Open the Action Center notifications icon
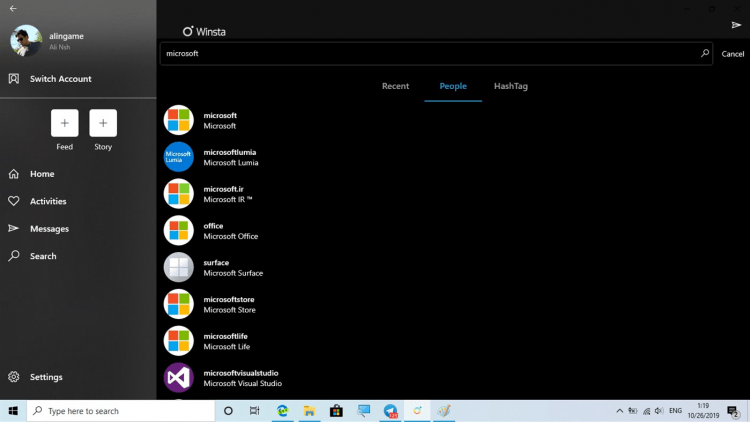The height and width of the screenshot is (422, 750). point(733,411)
